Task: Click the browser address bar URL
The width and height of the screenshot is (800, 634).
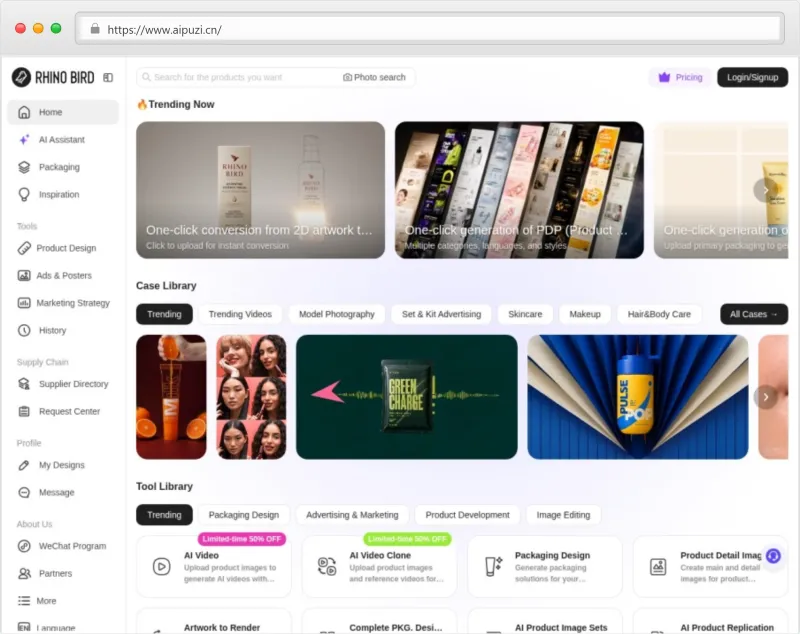Action: 164,30
